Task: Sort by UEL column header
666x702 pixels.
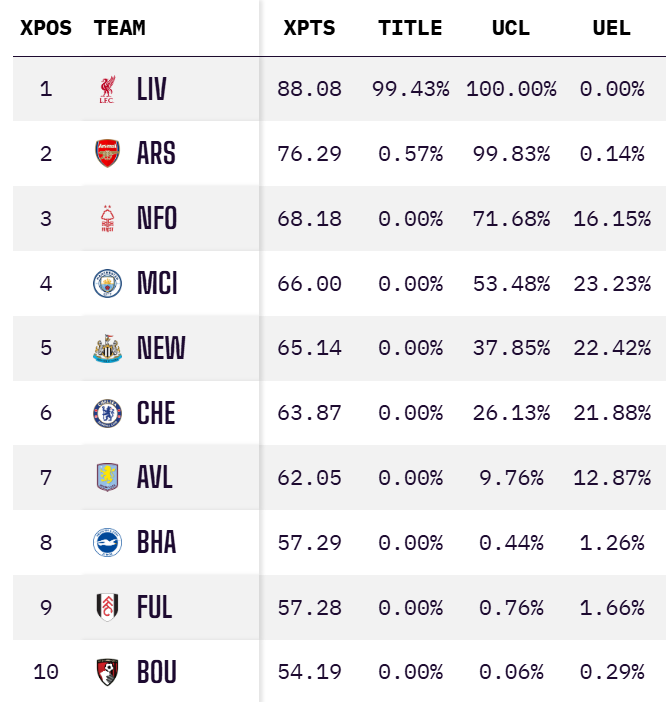Action: (x=611, y=28)
